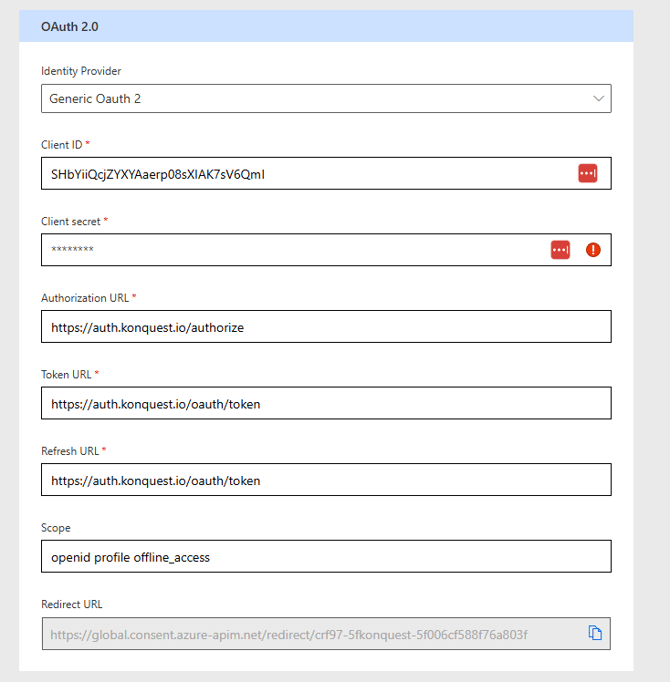Click the Refresh URL label
The height and width of the screenshot is (682, 670).
(x=70, y=451)
